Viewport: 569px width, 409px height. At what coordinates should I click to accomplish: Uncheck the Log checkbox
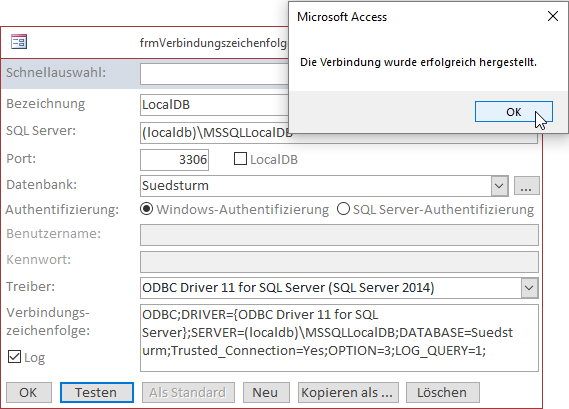pyautogui.click(x=15, y=357)
